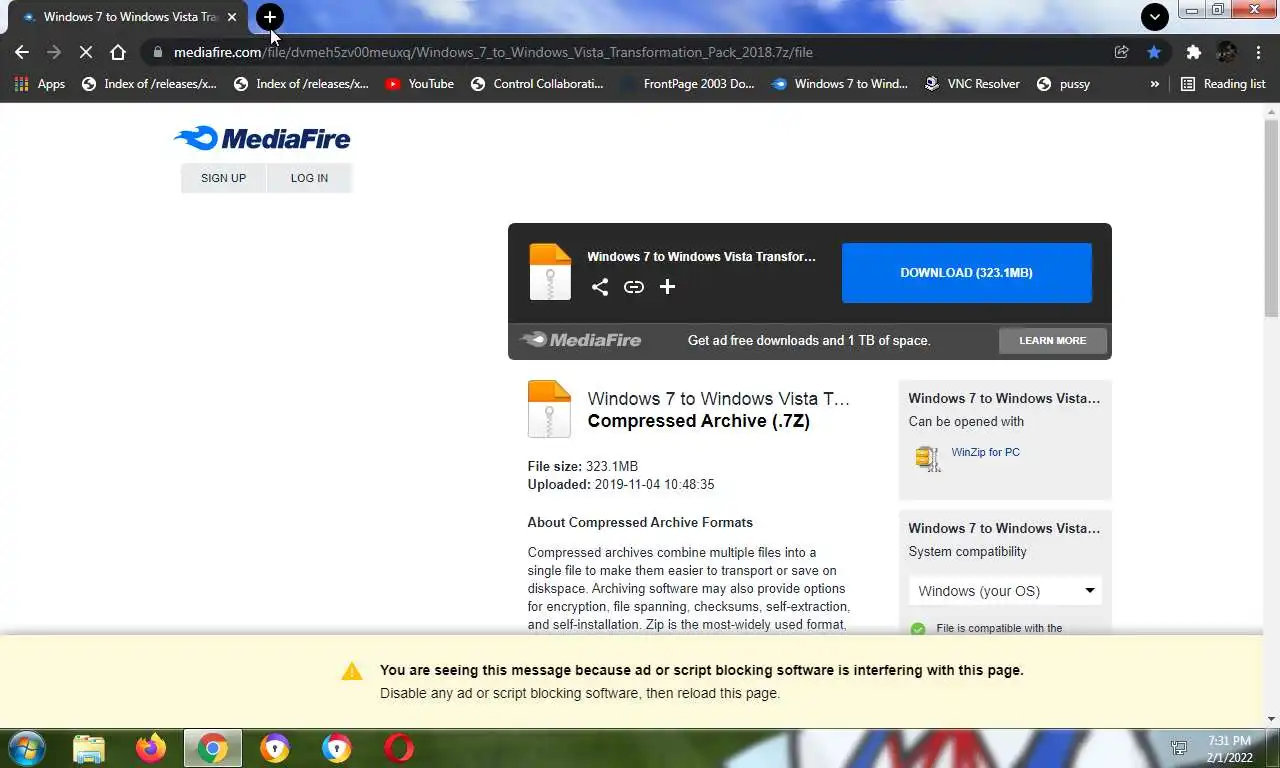Toggle the bookmark star for this page
Image resolution: width=1280 pixels, height=768 pixels.
pos(1154,52)
